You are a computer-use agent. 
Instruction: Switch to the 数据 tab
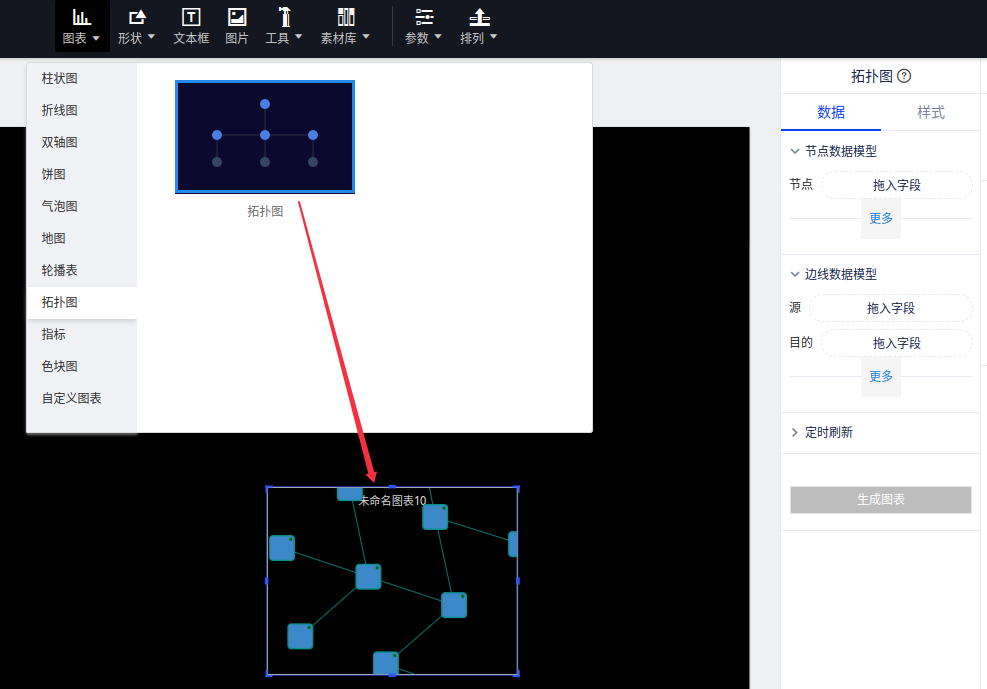click(x=831, y=112)
